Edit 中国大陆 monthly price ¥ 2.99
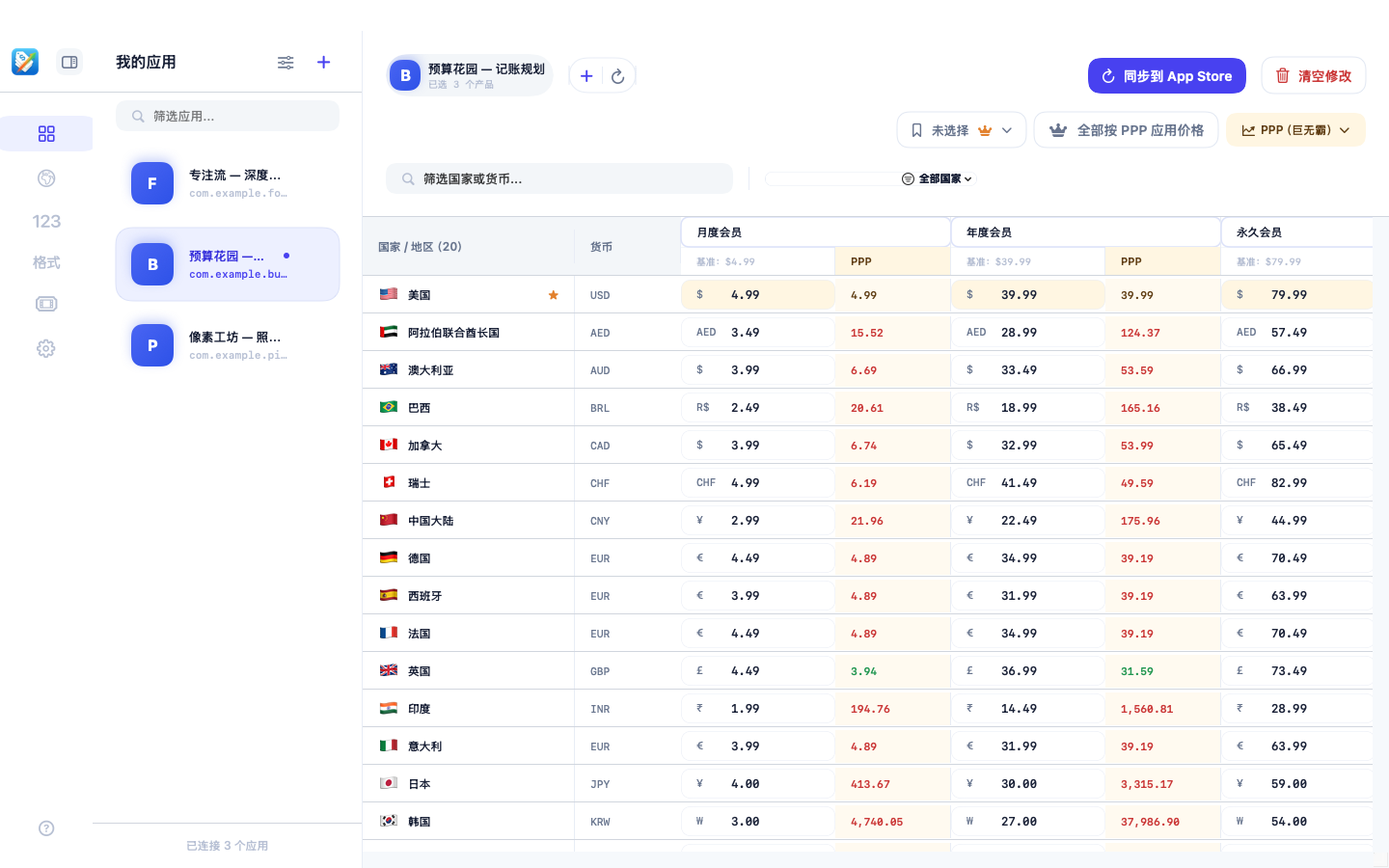1389x868 pixels. [758, 521]
